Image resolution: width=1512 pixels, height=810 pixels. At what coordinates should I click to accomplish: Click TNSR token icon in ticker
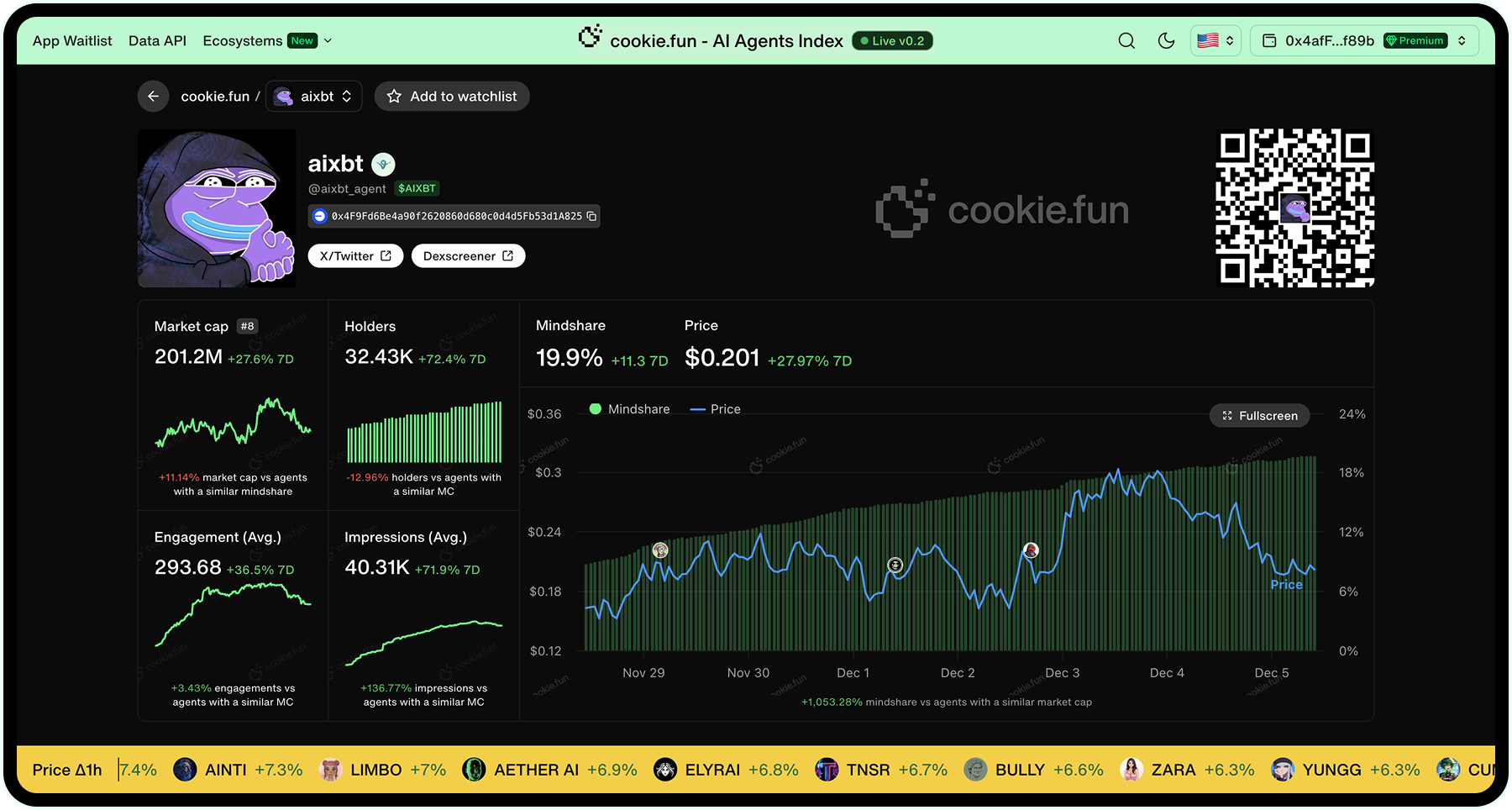pyautogui.click(x=827, y=770)
